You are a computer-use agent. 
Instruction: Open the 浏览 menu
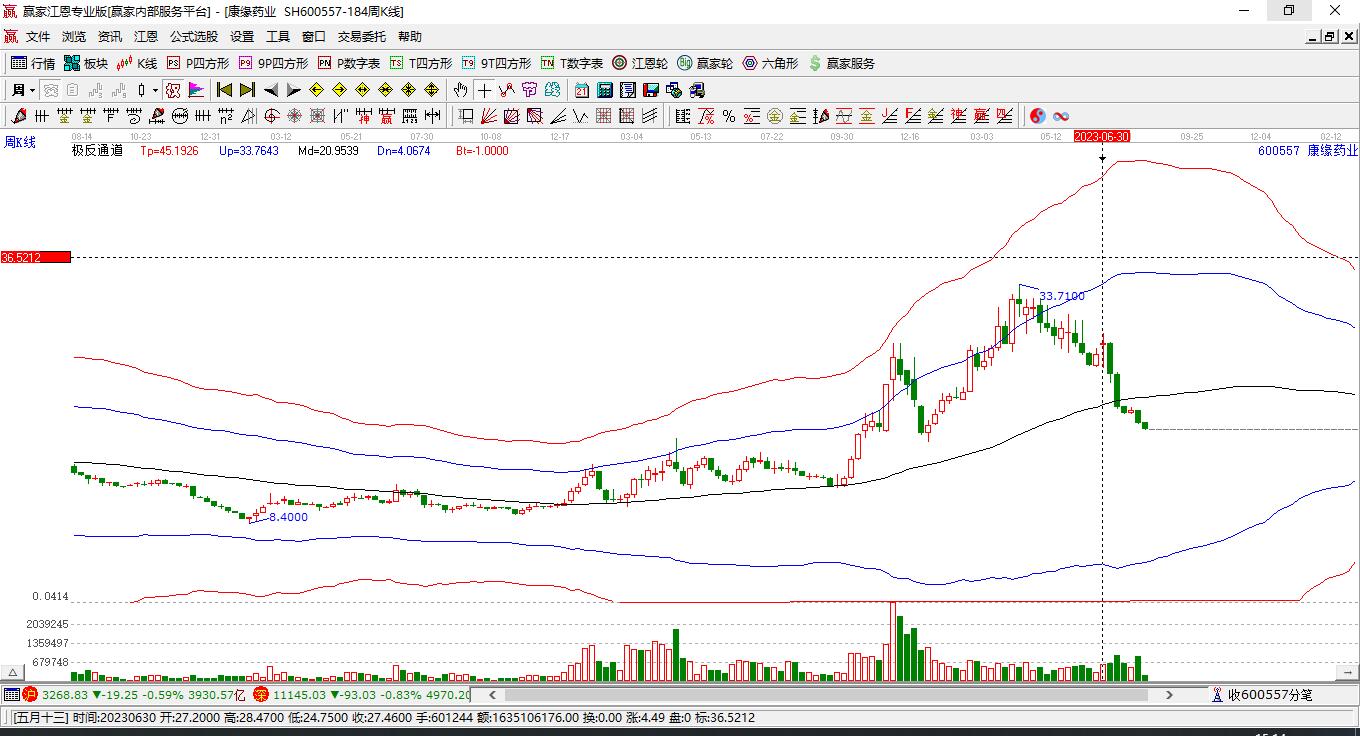(x=74, y=37)
